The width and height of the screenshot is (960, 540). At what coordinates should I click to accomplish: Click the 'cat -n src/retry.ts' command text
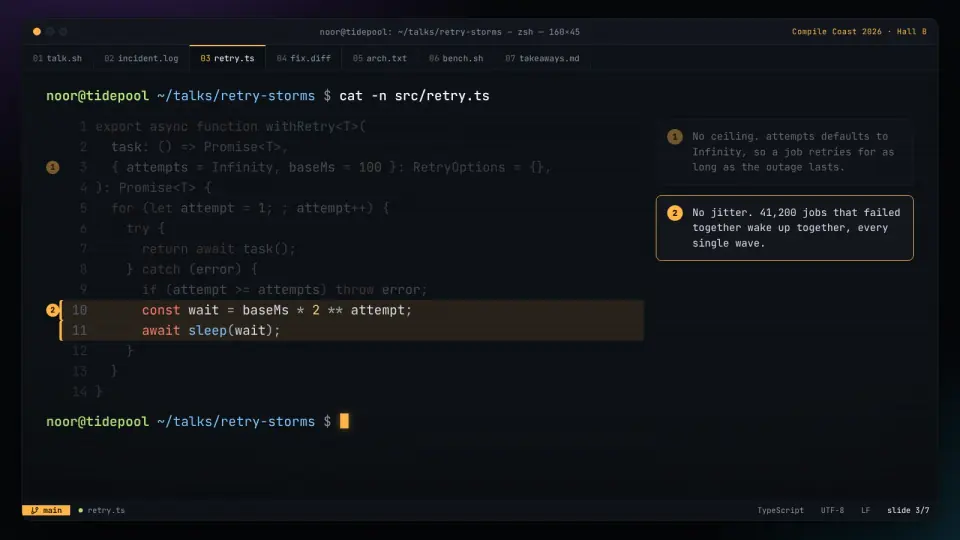point(414,96)
